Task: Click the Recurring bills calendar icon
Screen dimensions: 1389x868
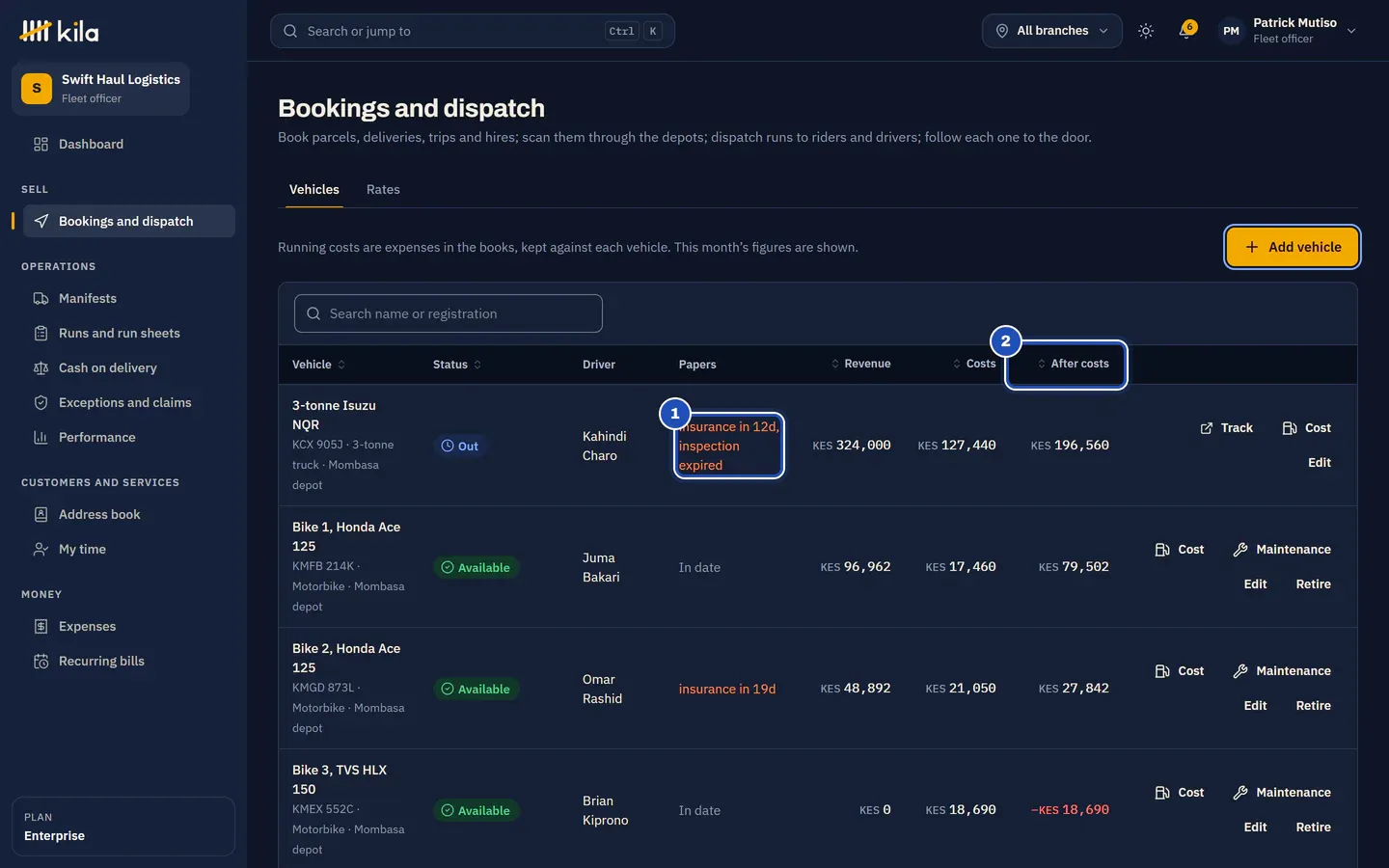Action: pyautogui.click(x=41, y=662)
